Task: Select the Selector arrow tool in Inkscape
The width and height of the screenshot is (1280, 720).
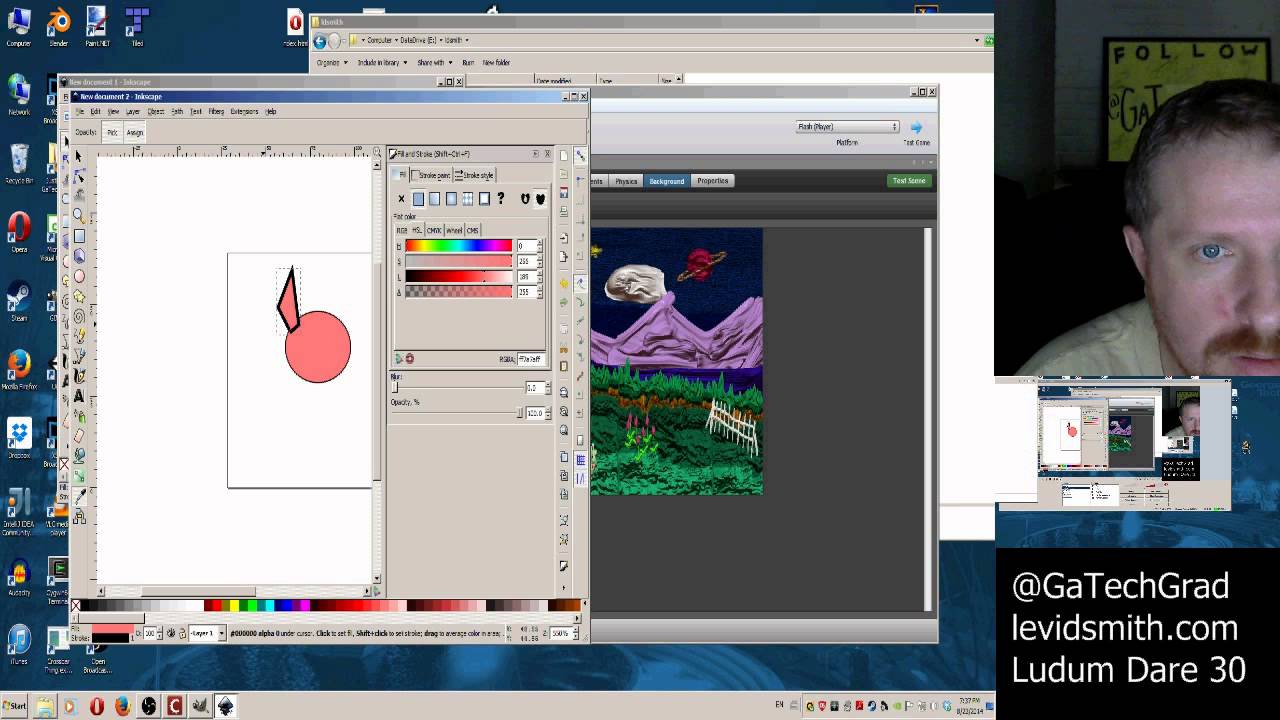Action: 79,156
